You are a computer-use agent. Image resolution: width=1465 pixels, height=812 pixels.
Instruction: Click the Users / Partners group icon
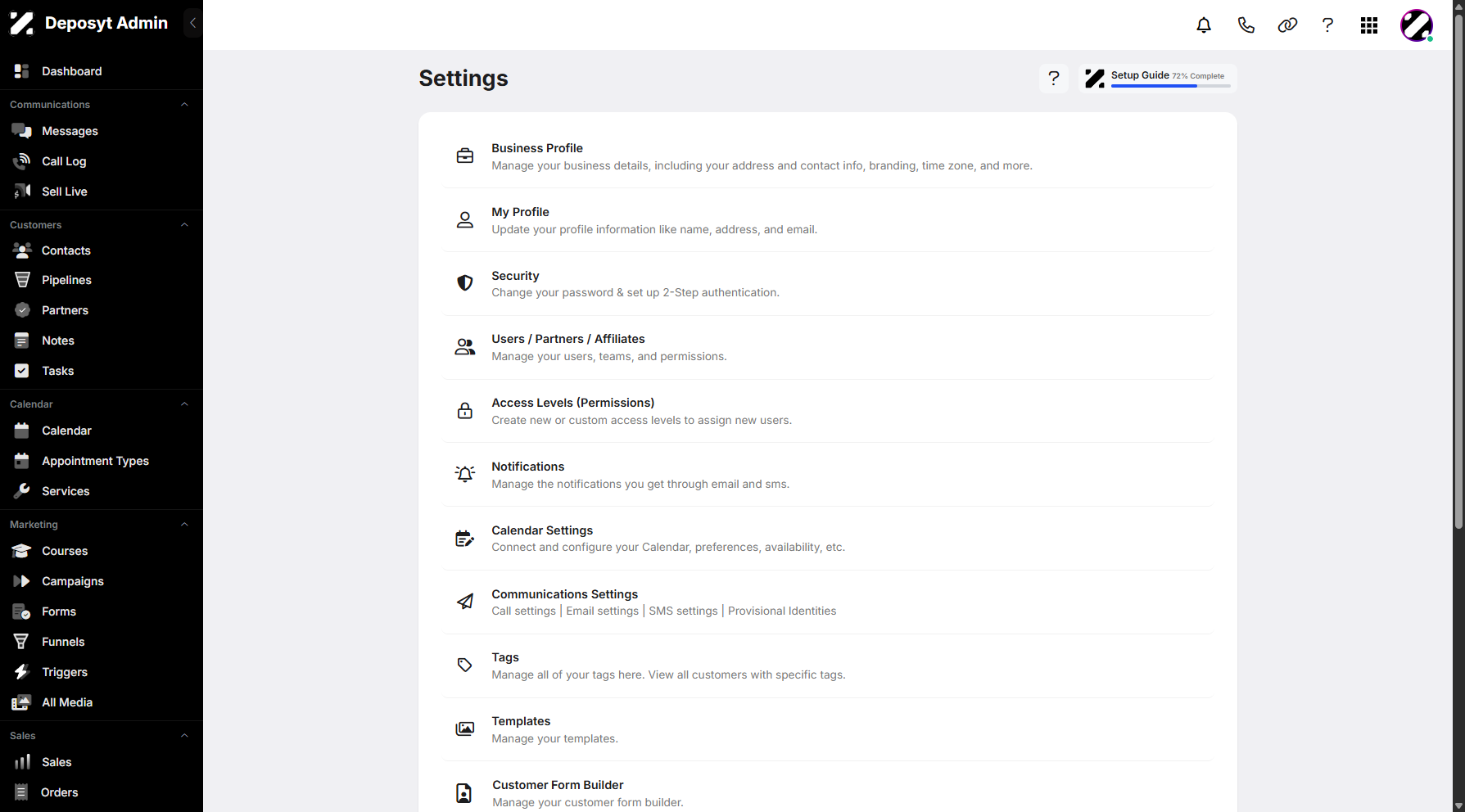click(x=465, y=347)
